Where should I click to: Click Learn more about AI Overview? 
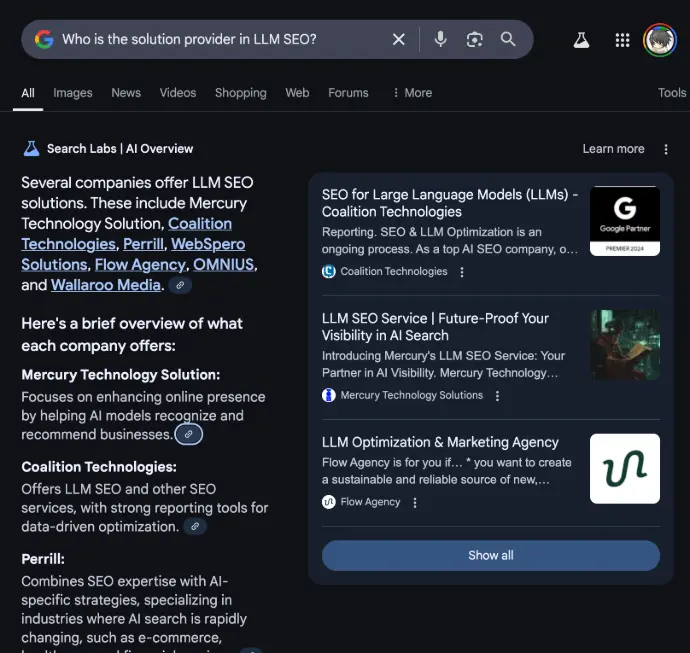point(613,149)
